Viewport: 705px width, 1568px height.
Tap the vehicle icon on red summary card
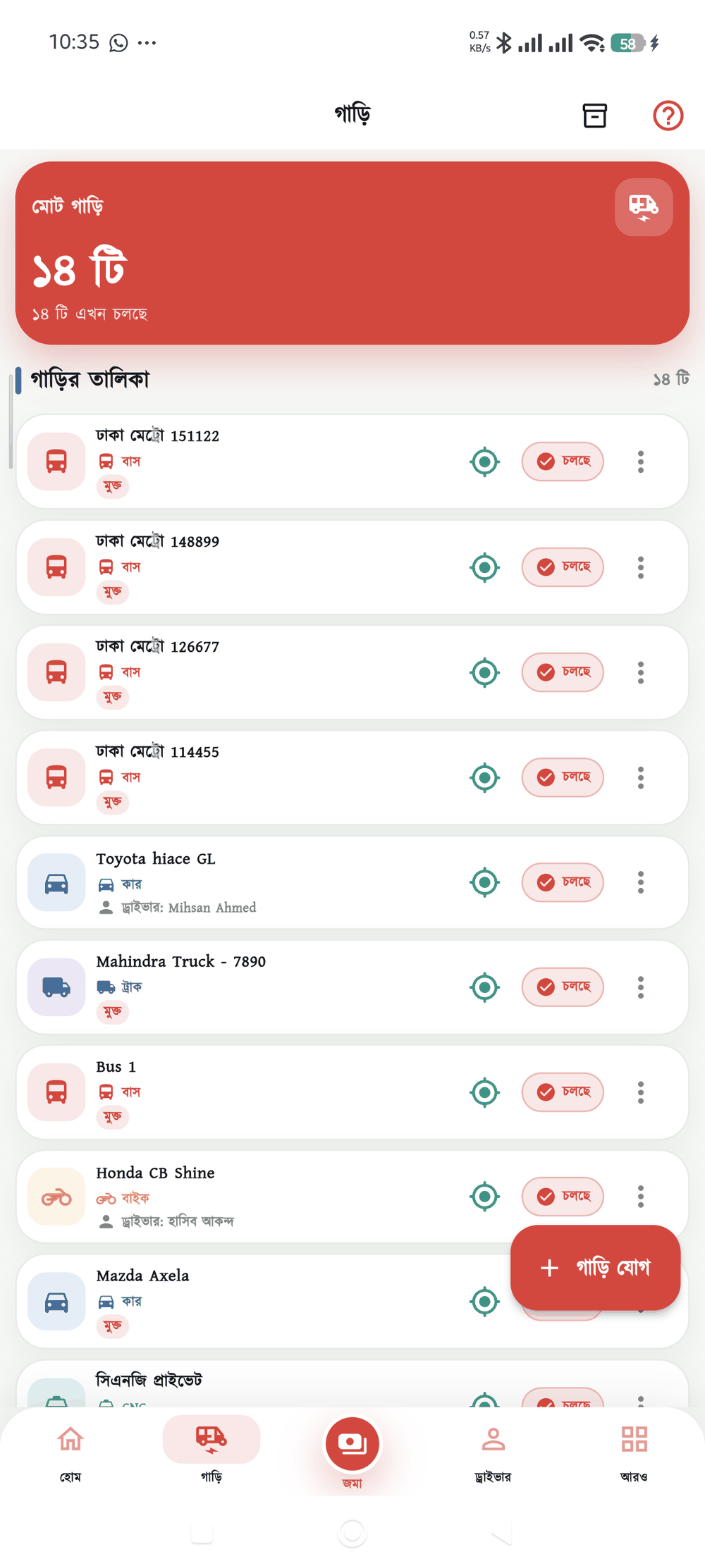[x=644, y=207]
